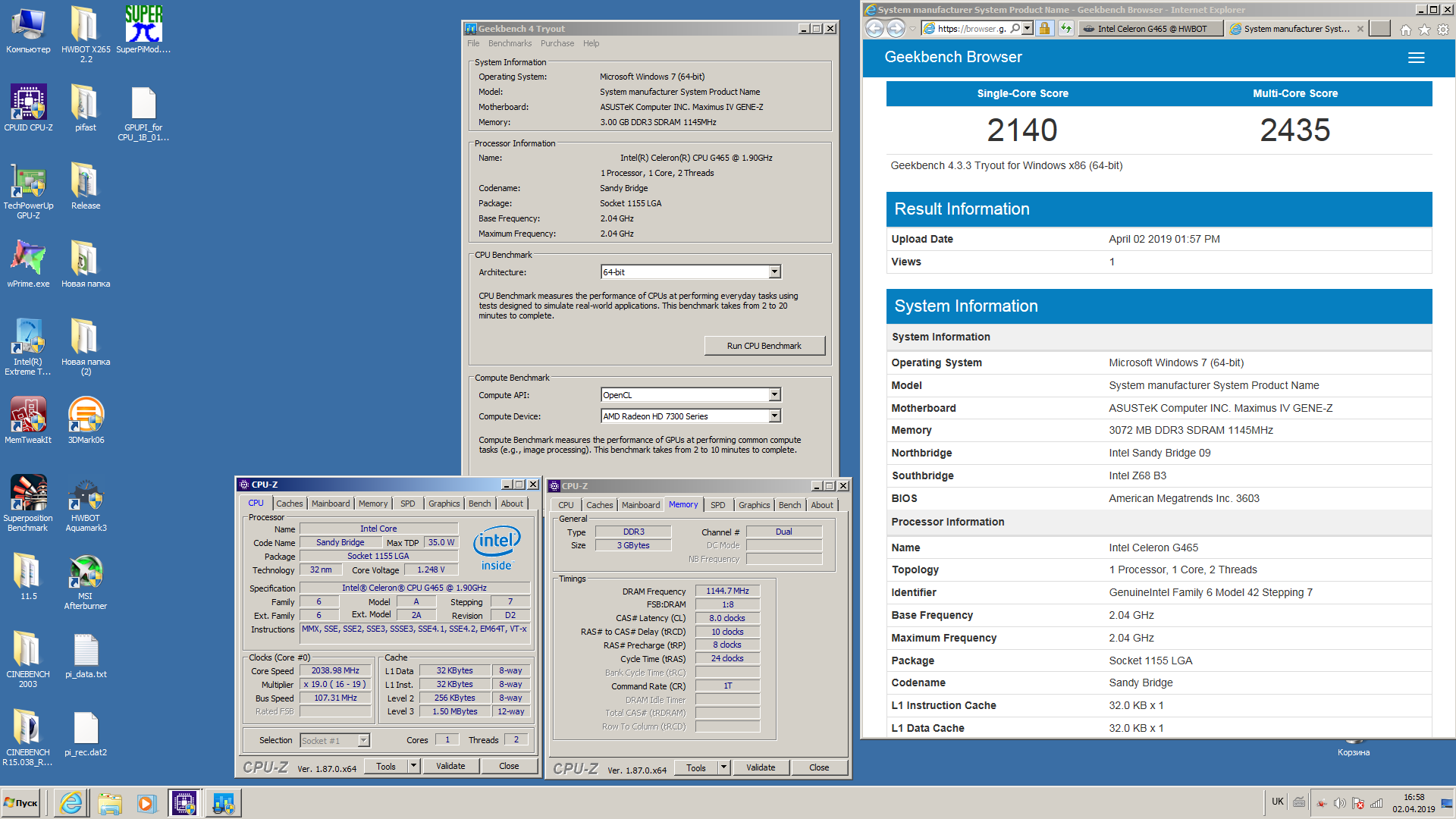The image size is (1456, 819).
Task: Open the TechPowerUp GPU-Z desktop icon
Action: click(x=28, y=190)
